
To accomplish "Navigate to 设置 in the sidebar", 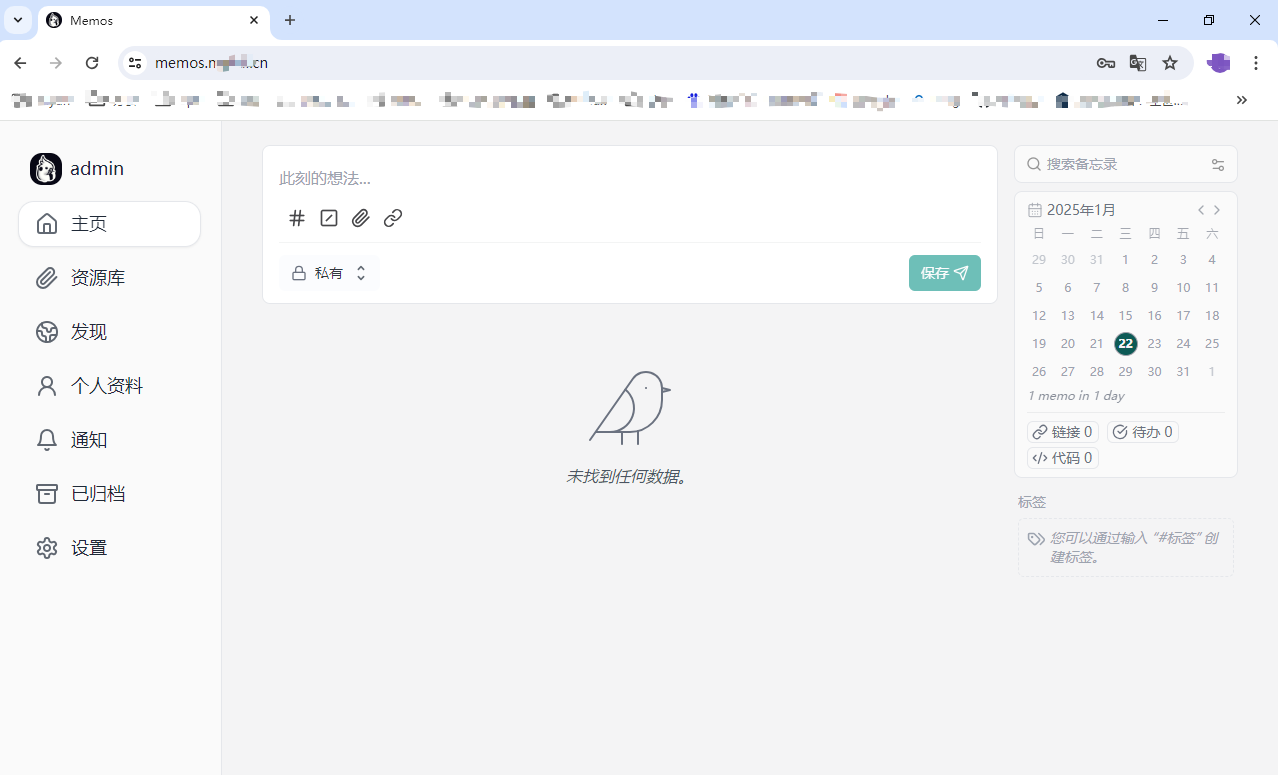I will click(x=89, y=548).
